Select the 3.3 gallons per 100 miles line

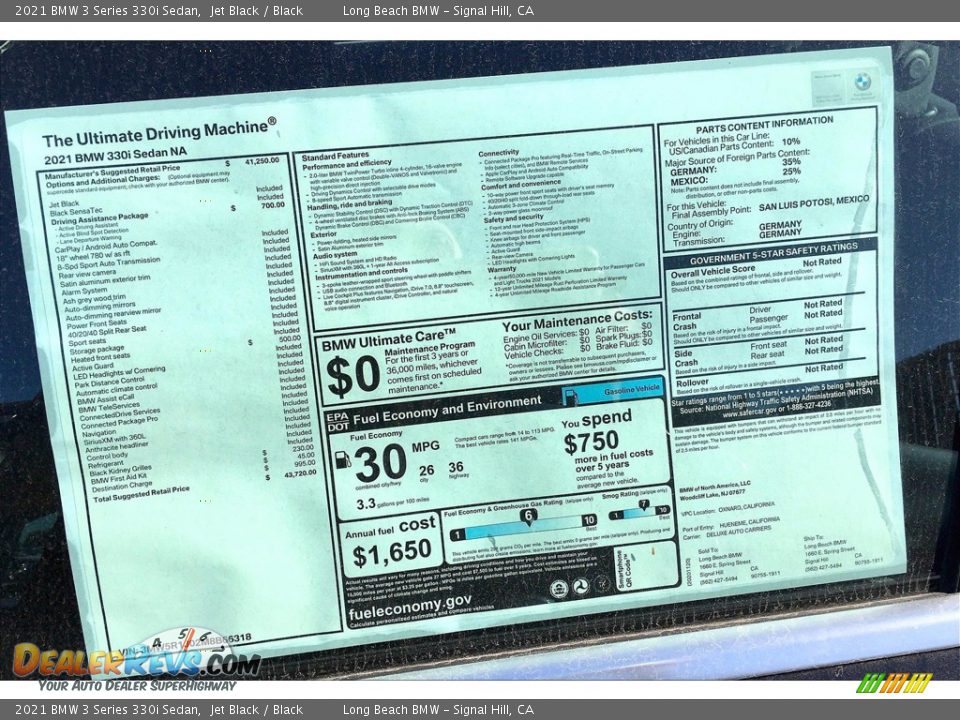click(x=392, y=503)
